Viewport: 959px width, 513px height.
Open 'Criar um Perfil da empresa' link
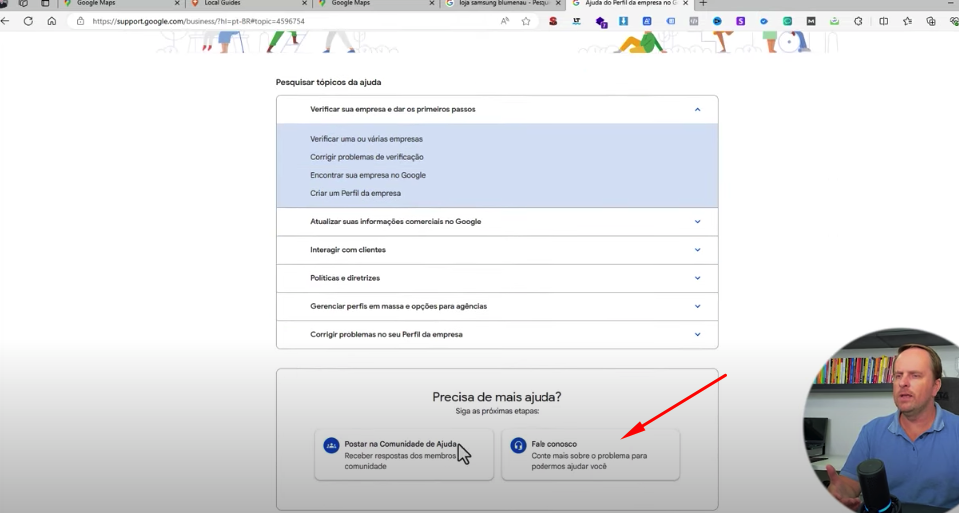pos(355,193)
